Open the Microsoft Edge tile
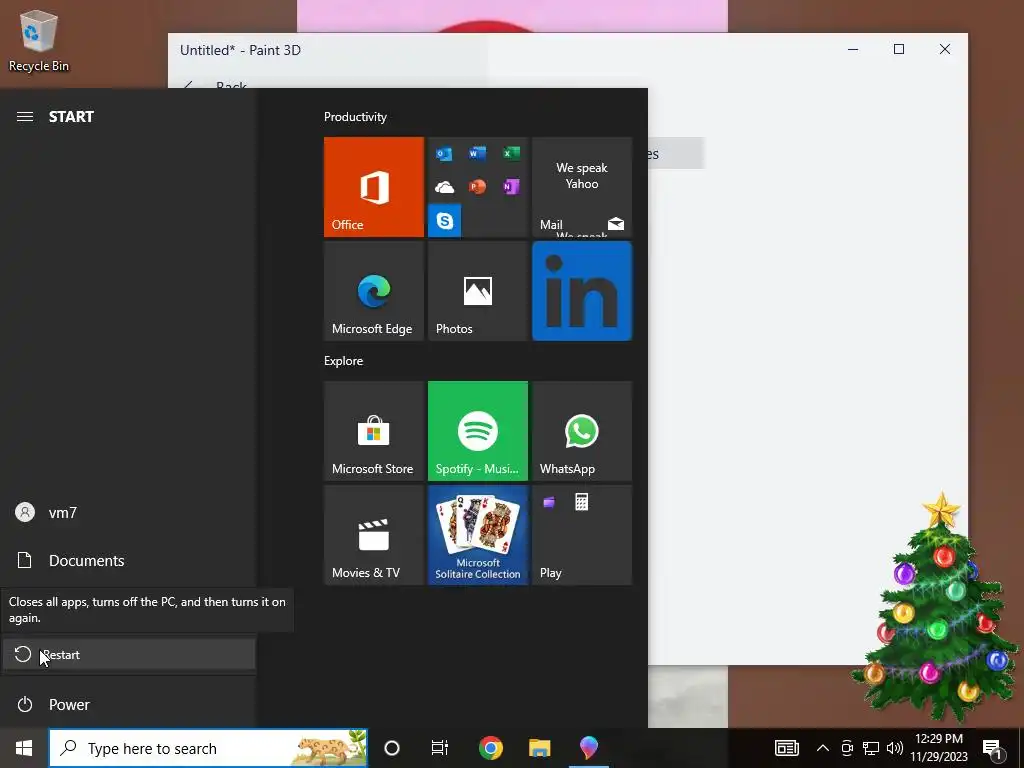The width and height of the screenshot is (1024, 768). (x=374, y=291)
